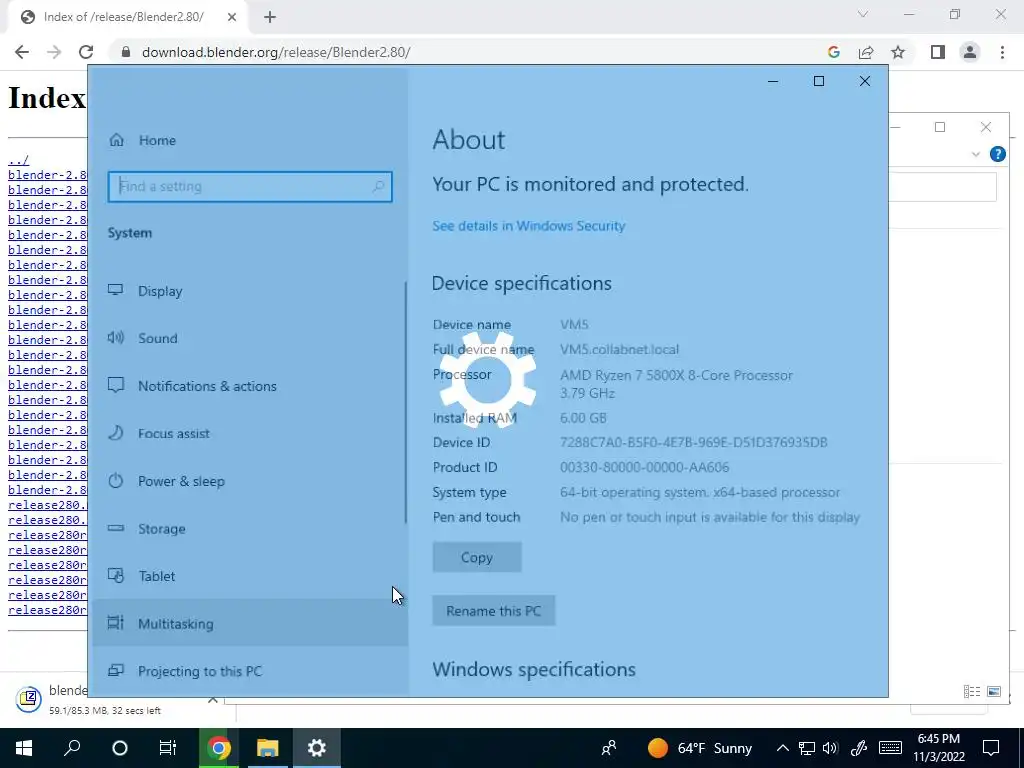This screenshot has width=1024, height=768.
Task: Click the help icon in File Explorer
Action: tap(998, 154)
